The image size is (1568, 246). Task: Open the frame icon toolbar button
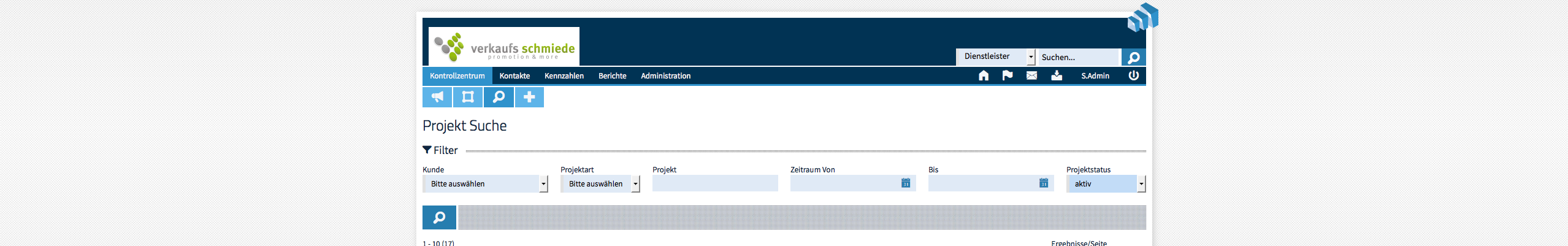point(468,97)
